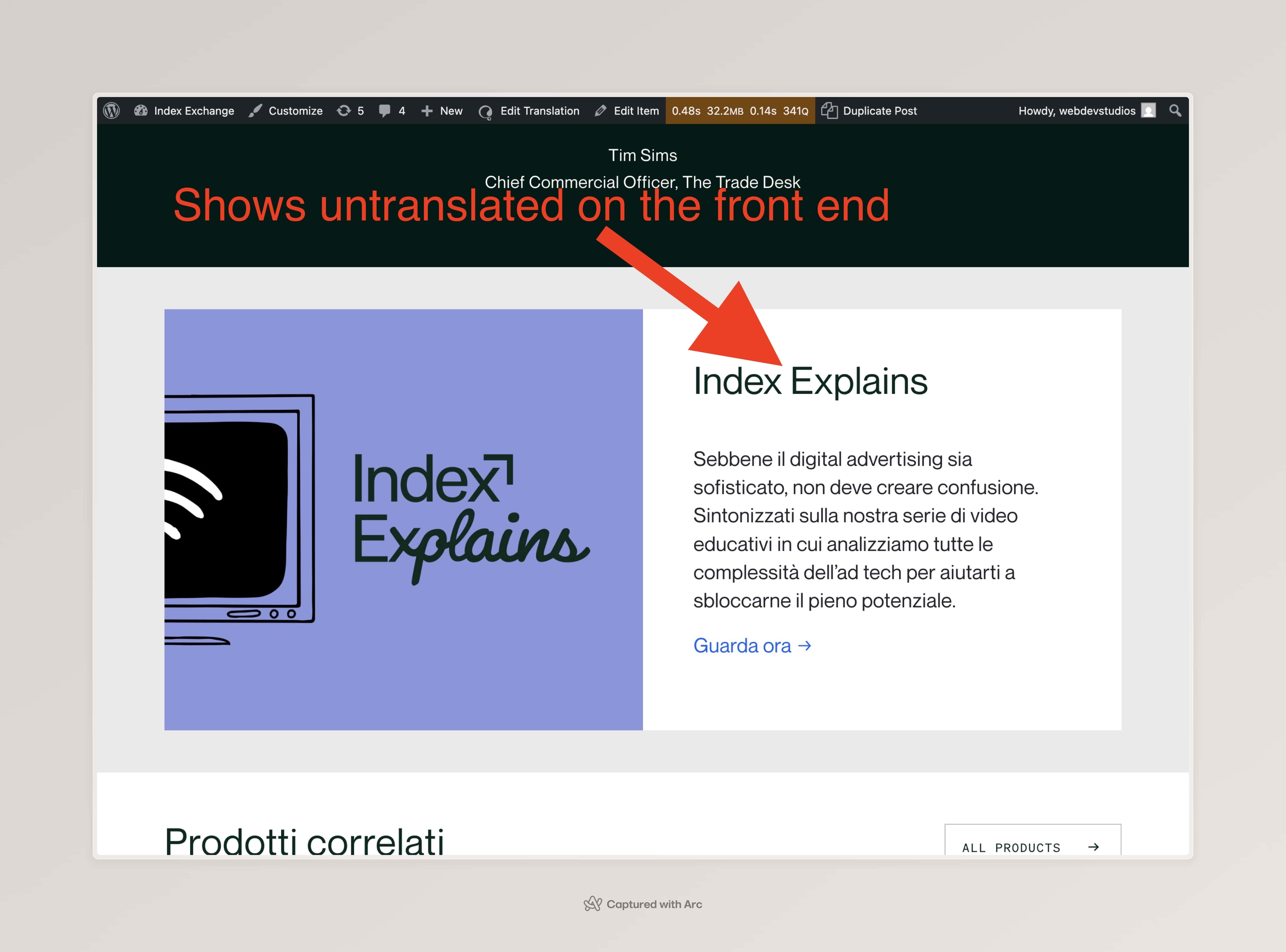1286x952 pixels.
Task: Open the WordPress logo menu
Action: 111,111
